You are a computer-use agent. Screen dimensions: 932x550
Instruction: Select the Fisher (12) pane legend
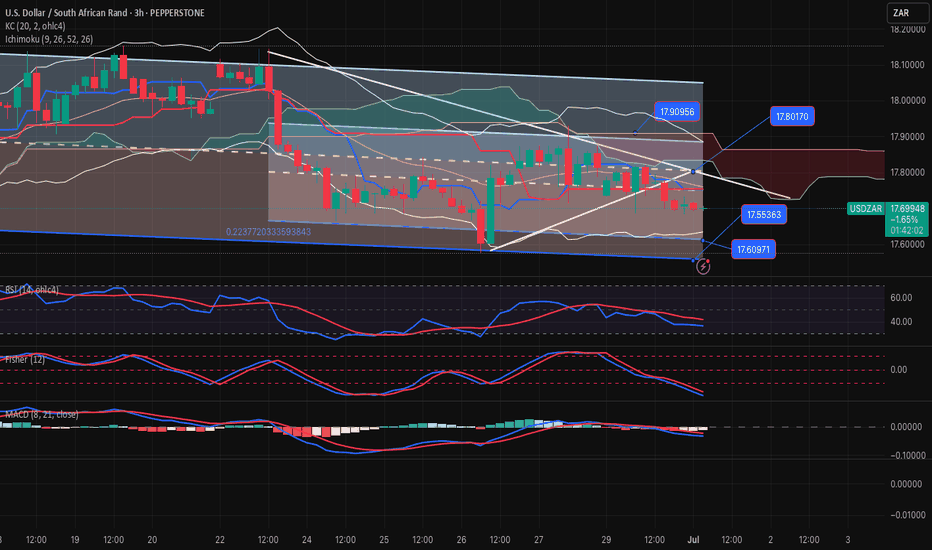[x=25, y=360]
